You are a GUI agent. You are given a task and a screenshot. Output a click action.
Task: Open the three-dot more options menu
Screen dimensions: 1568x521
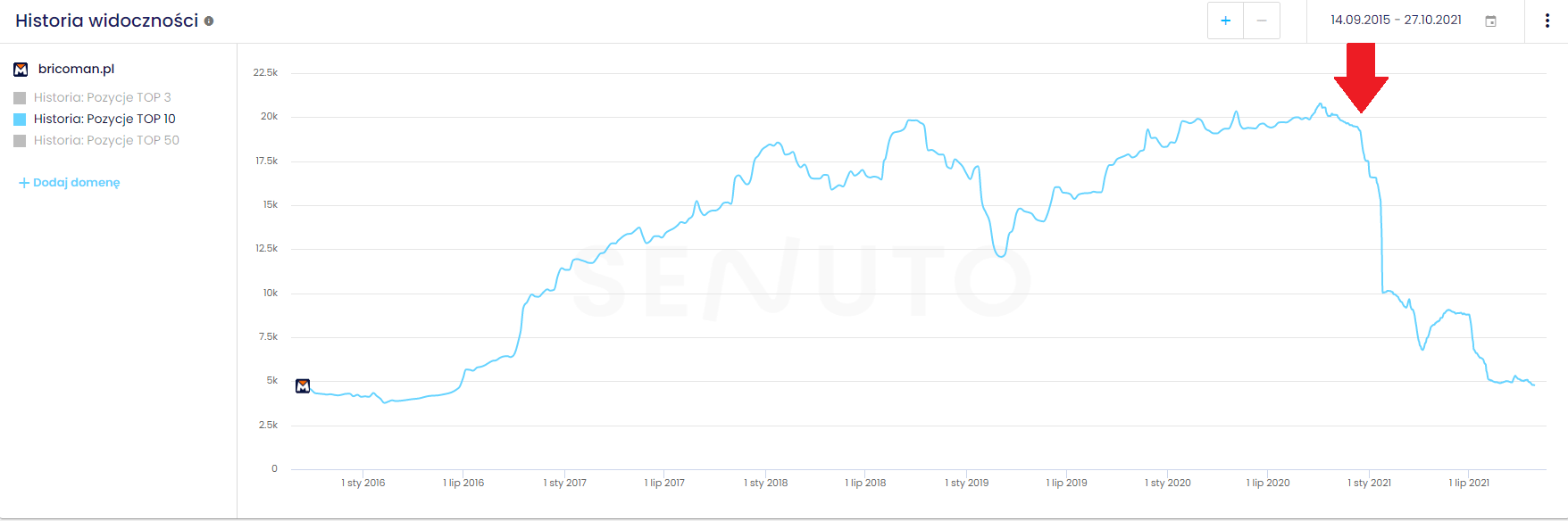click(1547, 21)
